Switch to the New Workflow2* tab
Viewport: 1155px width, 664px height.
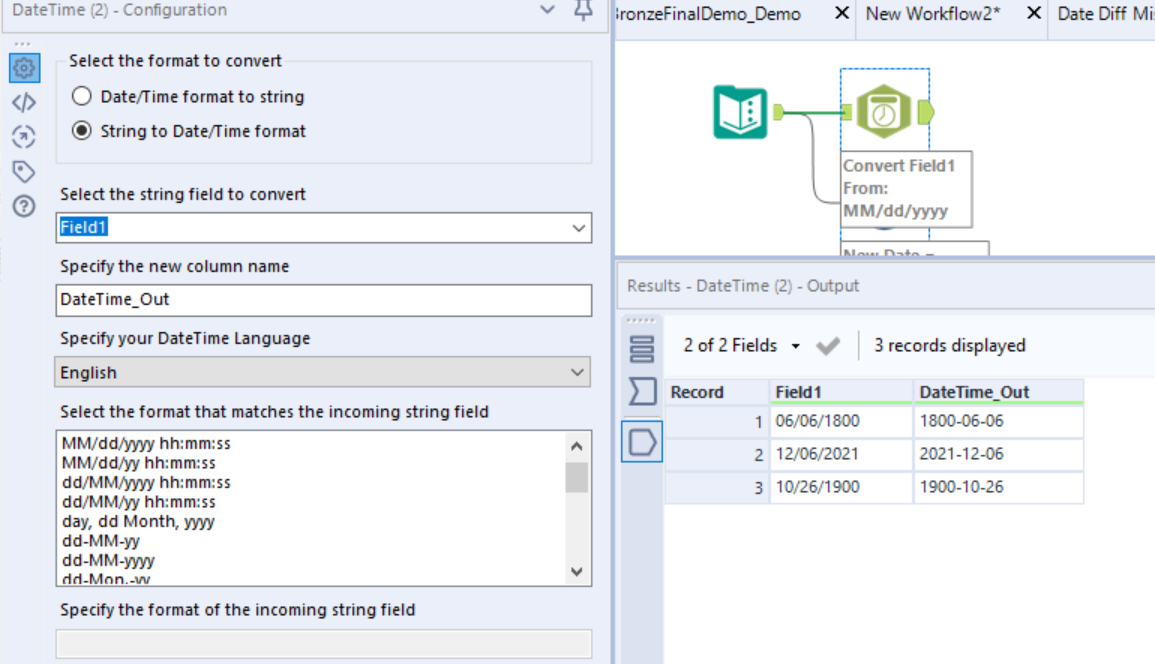(x=932, y=14)
